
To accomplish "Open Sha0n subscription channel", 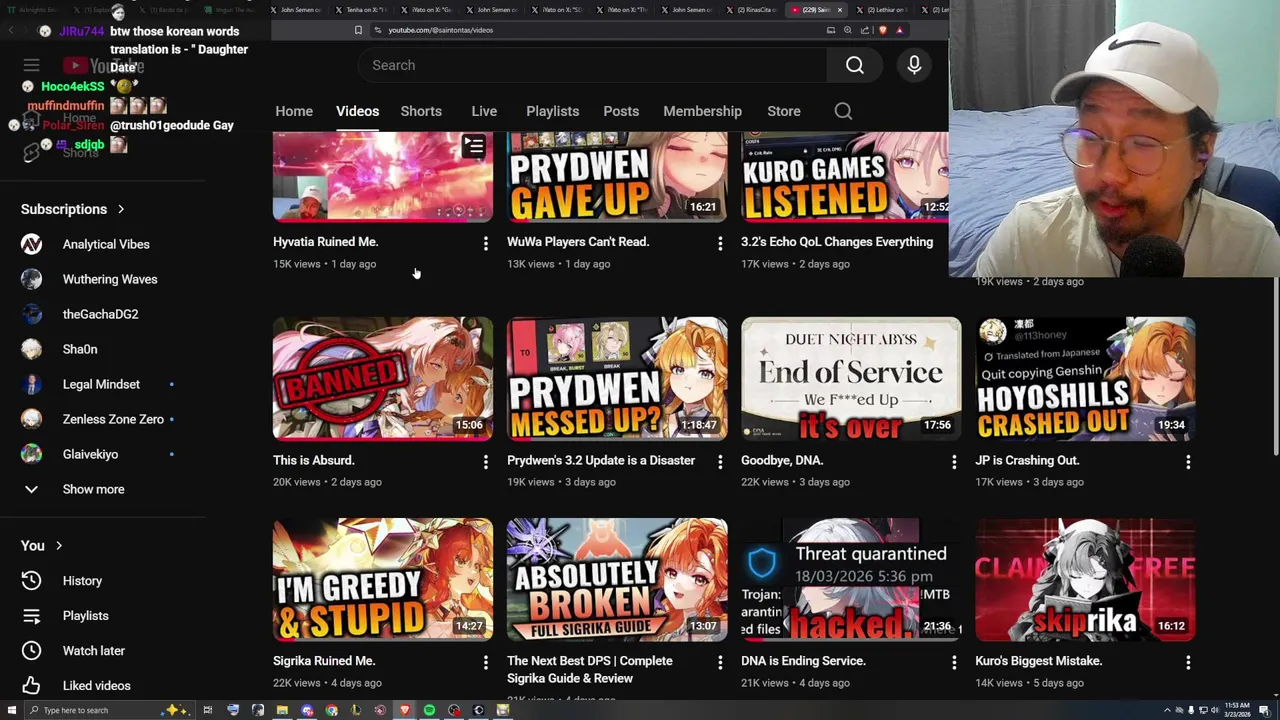I will coord(80,349).
